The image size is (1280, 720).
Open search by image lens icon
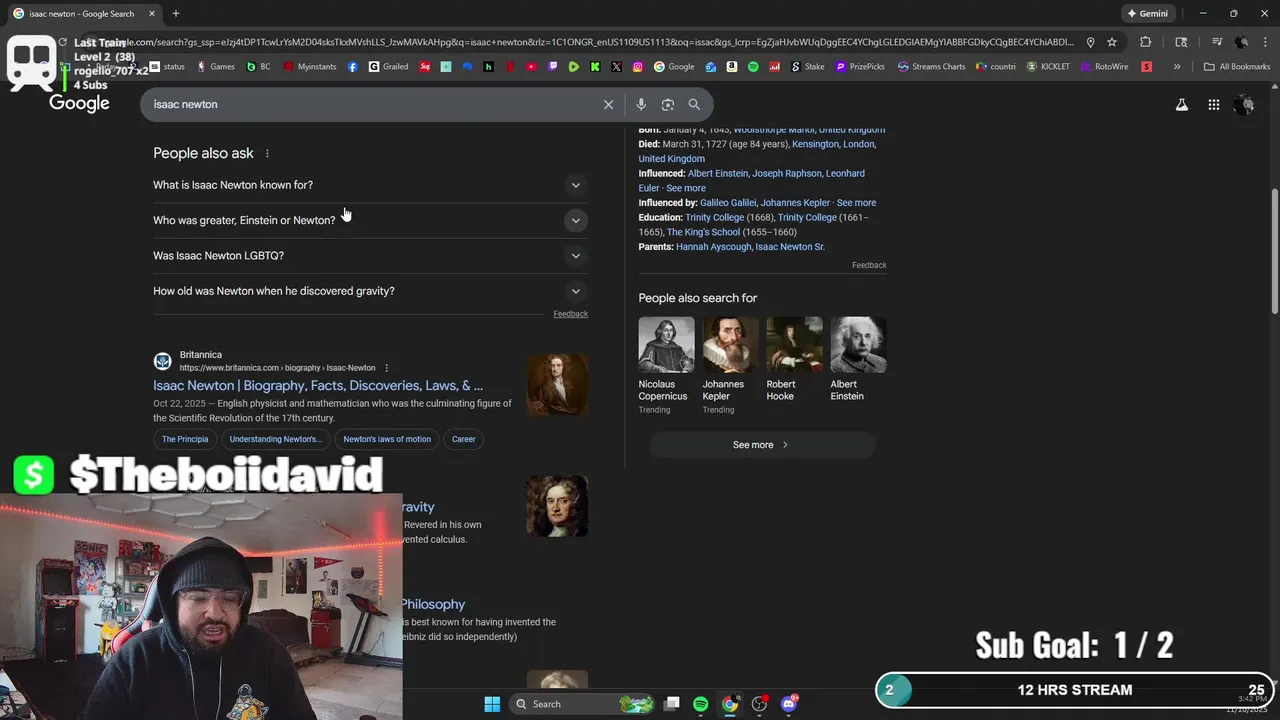[x=667, y=104]
